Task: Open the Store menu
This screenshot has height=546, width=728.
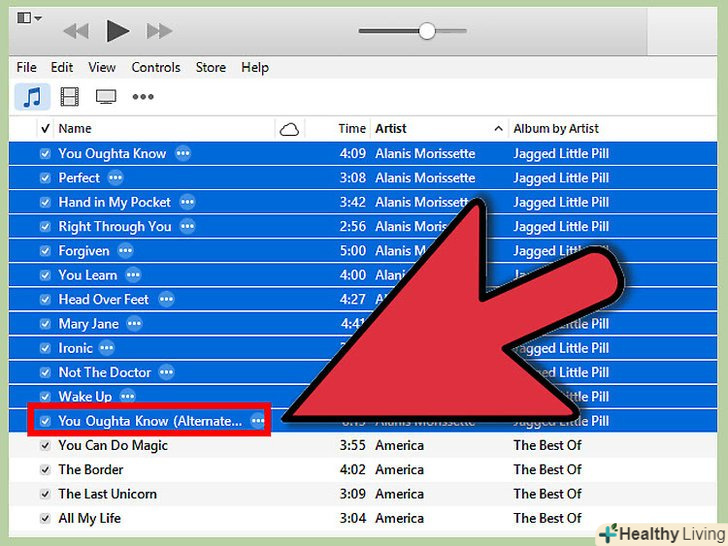Action: pyautogui.click(x=210, y=67)
